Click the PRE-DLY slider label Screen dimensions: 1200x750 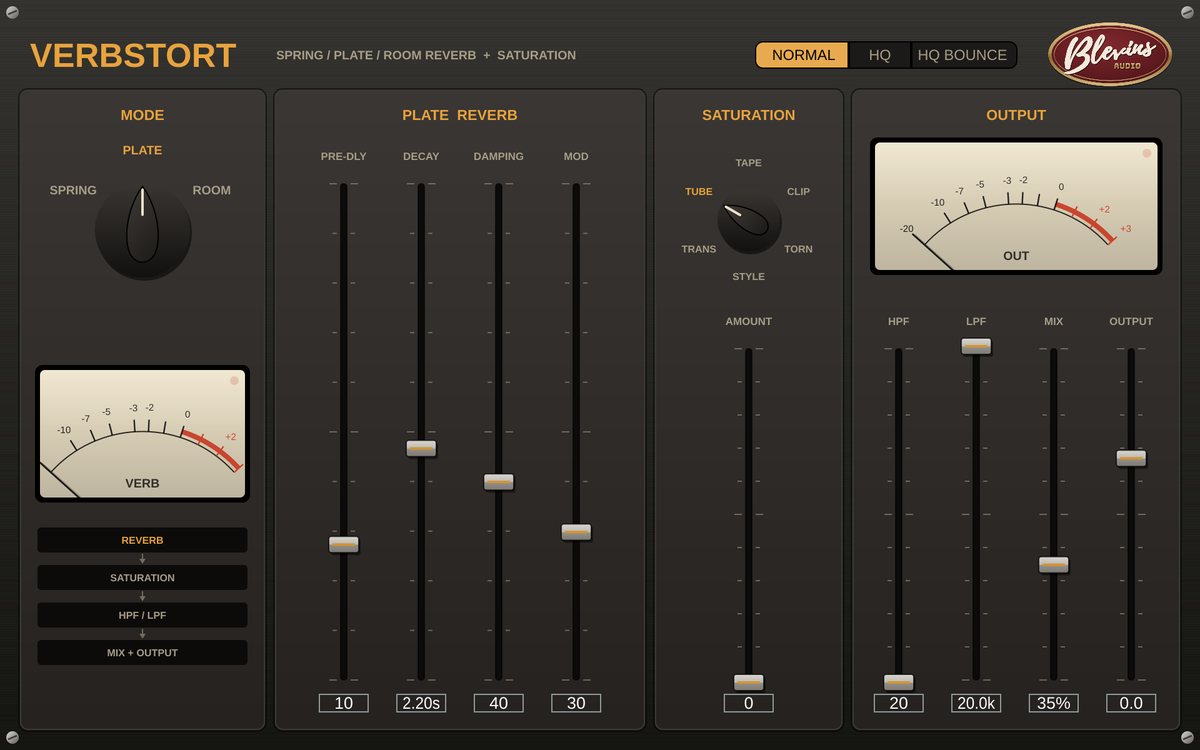pos(343,156)
